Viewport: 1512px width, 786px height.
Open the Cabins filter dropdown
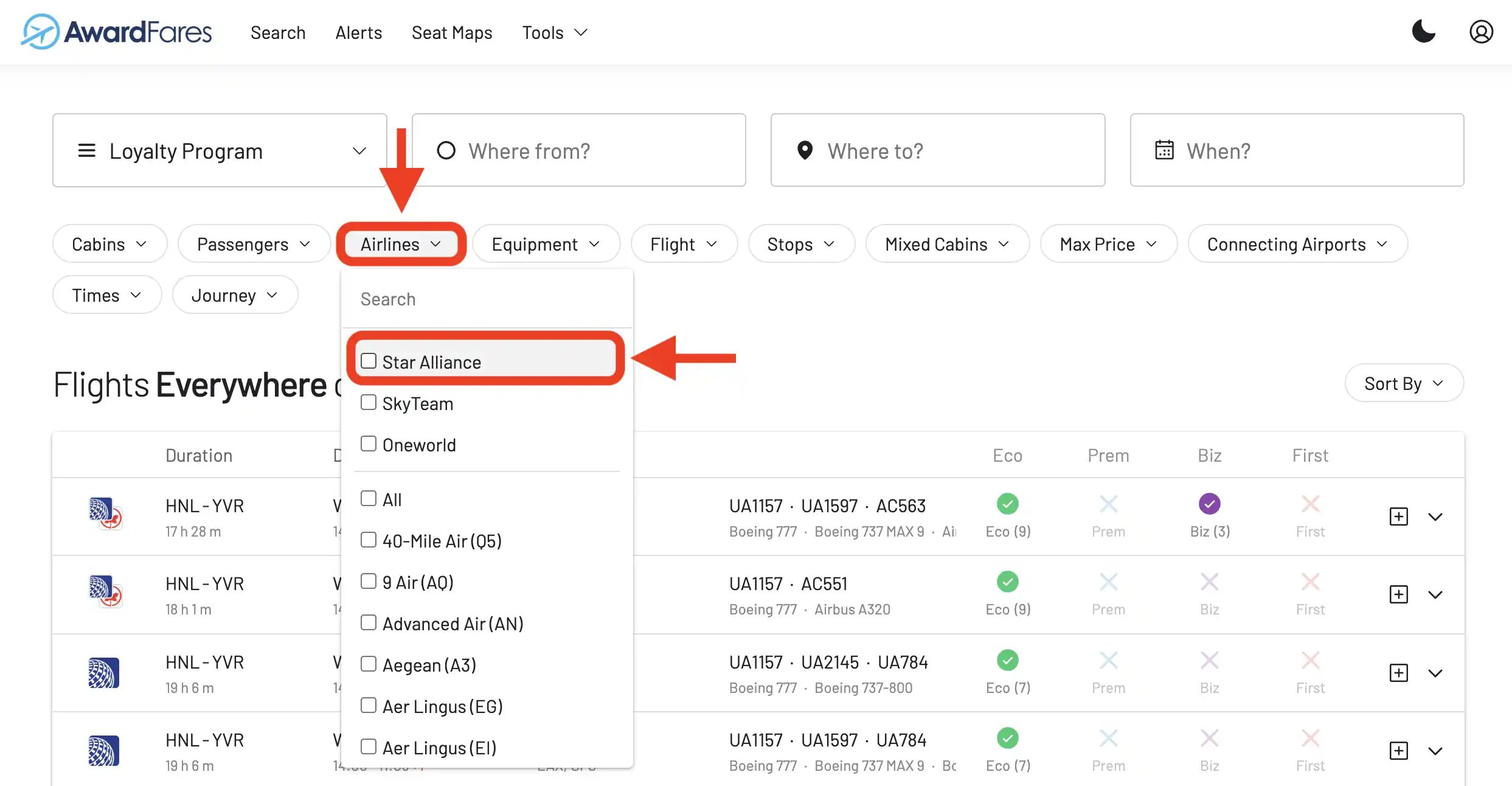point(109,244)
